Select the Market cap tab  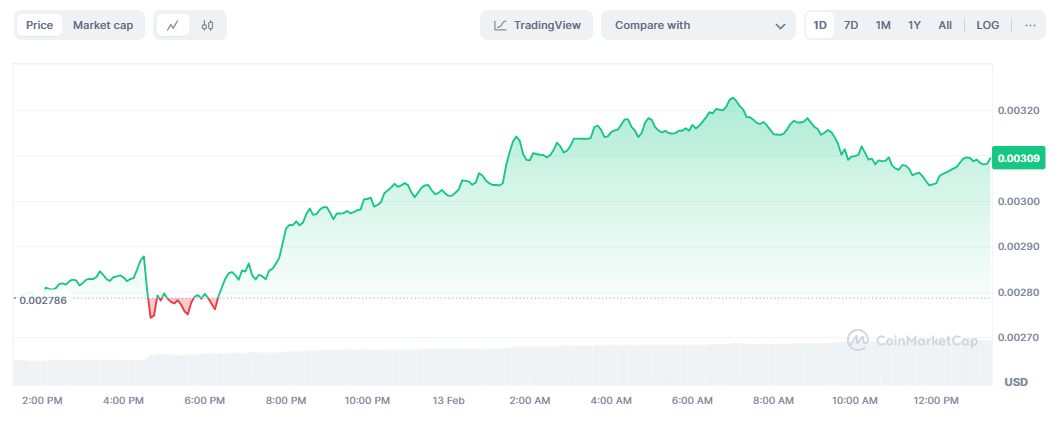pos(103,26)
